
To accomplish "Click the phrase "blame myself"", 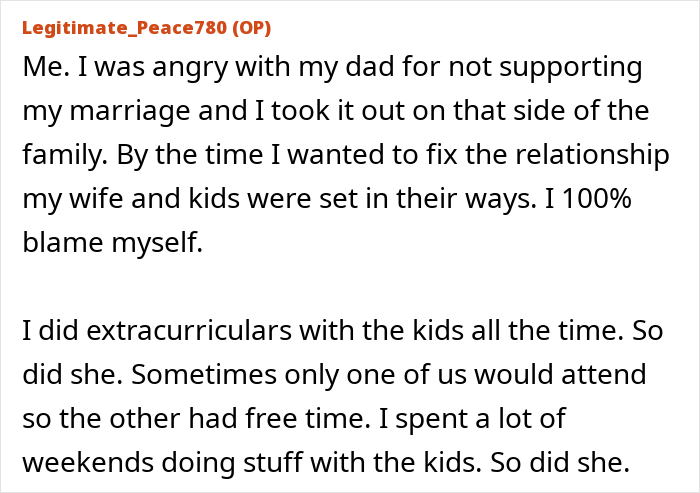I will tap(111, 241).
